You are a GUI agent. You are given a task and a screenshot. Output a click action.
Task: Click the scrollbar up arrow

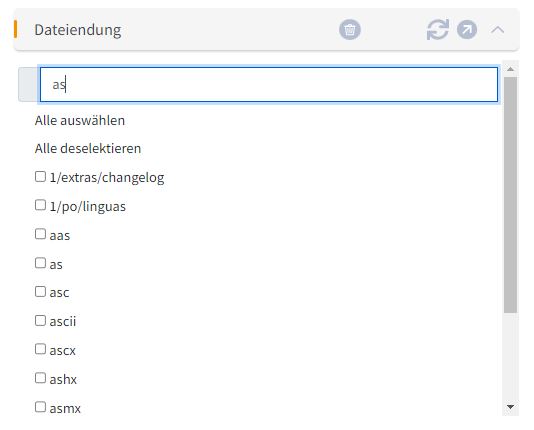510,69
